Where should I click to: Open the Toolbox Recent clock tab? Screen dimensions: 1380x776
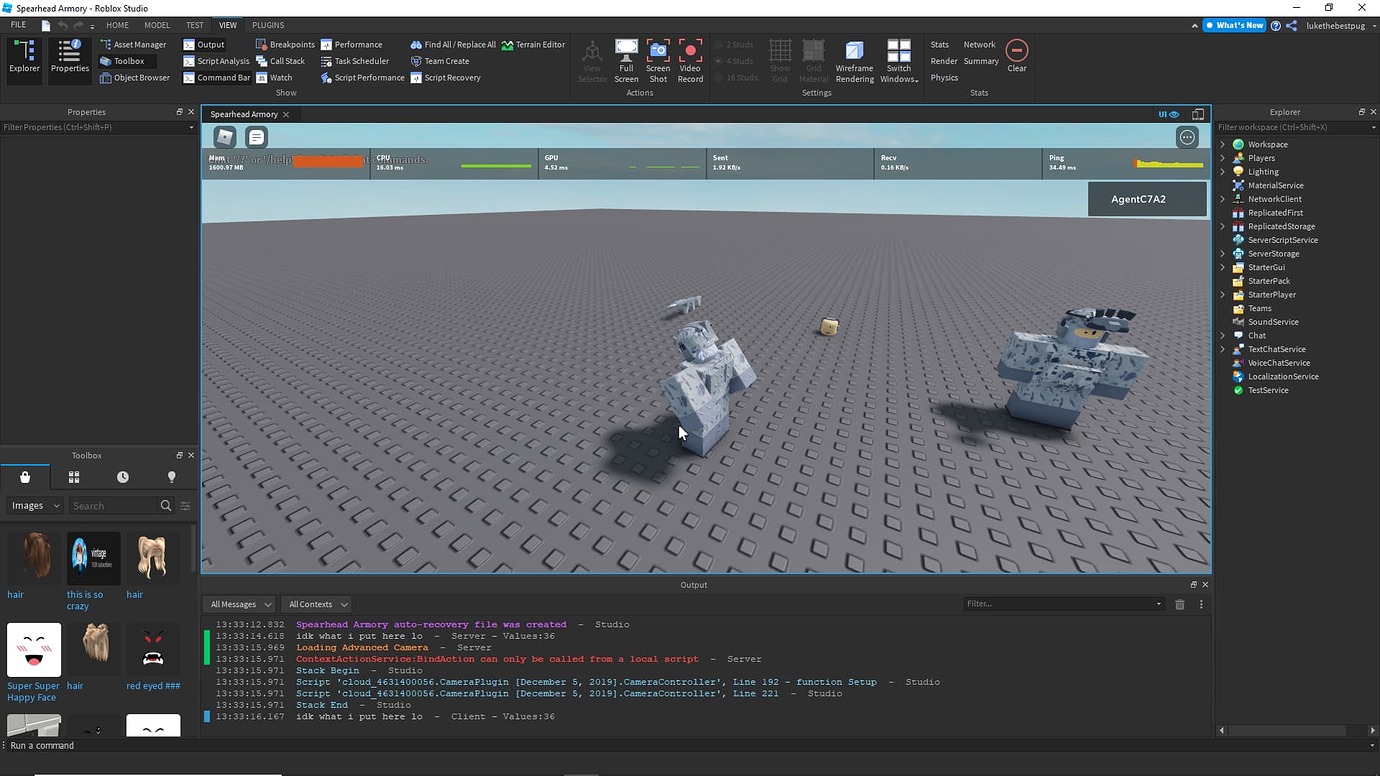122,477
